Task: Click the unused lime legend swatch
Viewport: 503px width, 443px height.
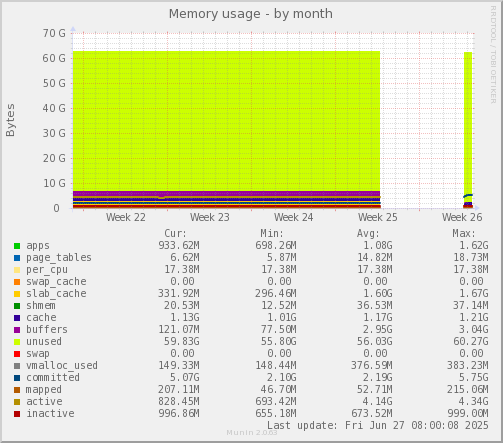Action: [17, 342]
